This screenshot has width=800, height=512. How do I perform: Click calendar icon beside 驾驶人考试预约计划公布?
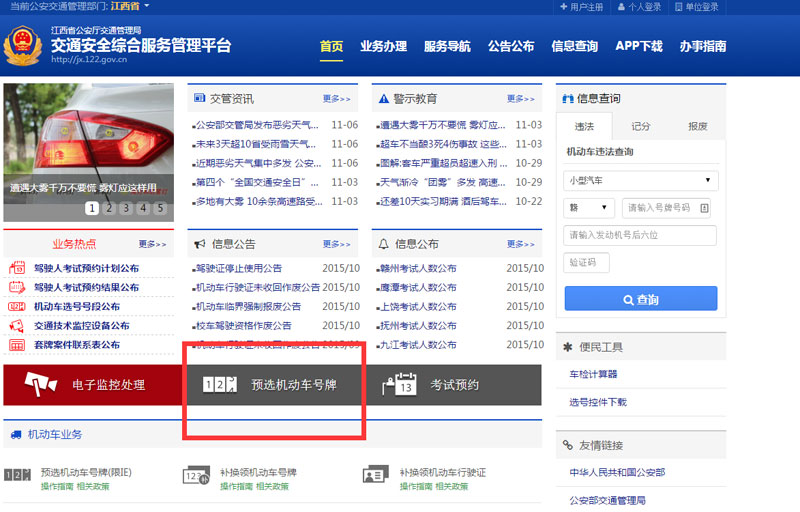pyautogui.click(x=17, y=268)
